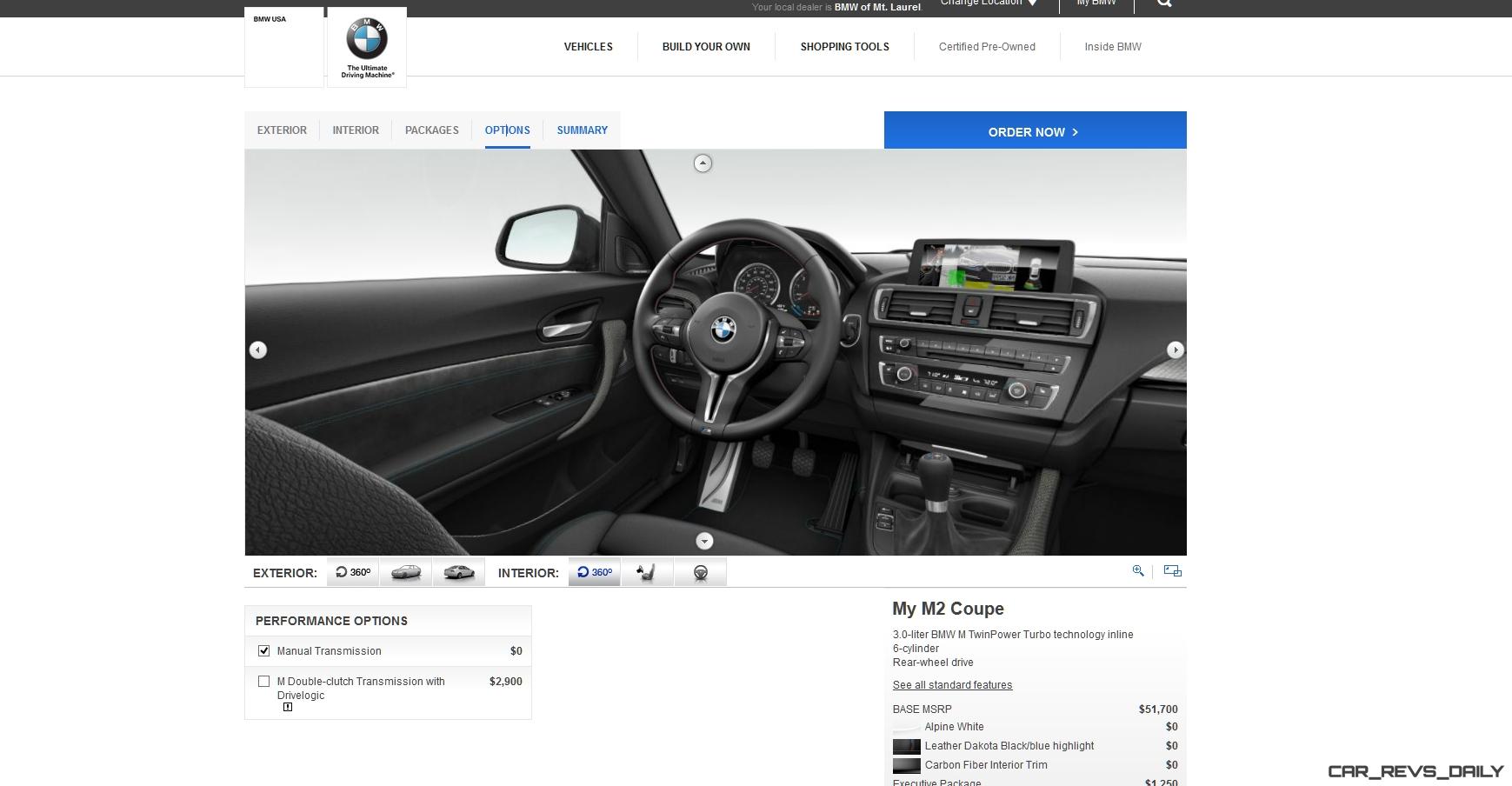Uncheck Manual Transmission option
This screenshot has height=786, width=1512.
[x=263, y=650]
